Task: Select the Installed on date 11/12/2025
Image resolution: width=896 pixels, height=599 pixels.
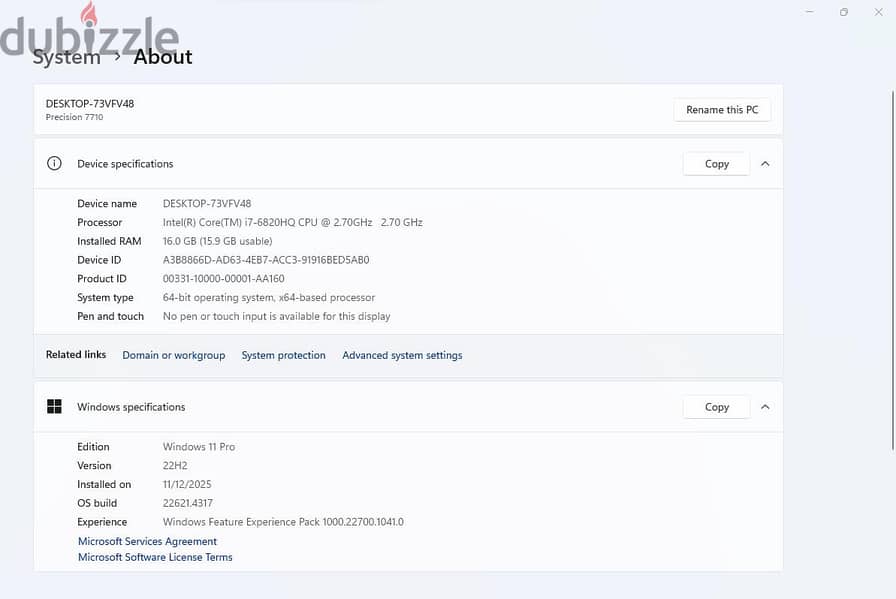Action: click(187, 485)
